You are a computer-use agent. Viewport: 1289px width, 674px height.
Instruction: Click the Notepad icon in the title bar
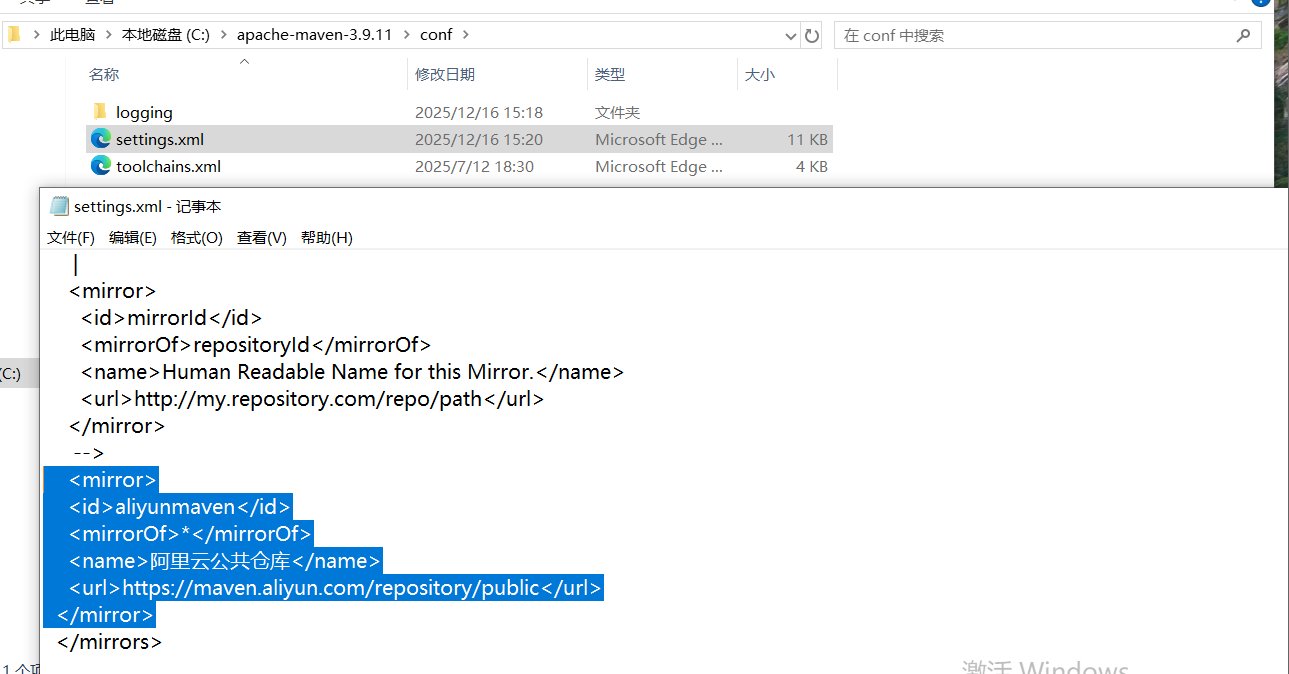tap(59, 206)
